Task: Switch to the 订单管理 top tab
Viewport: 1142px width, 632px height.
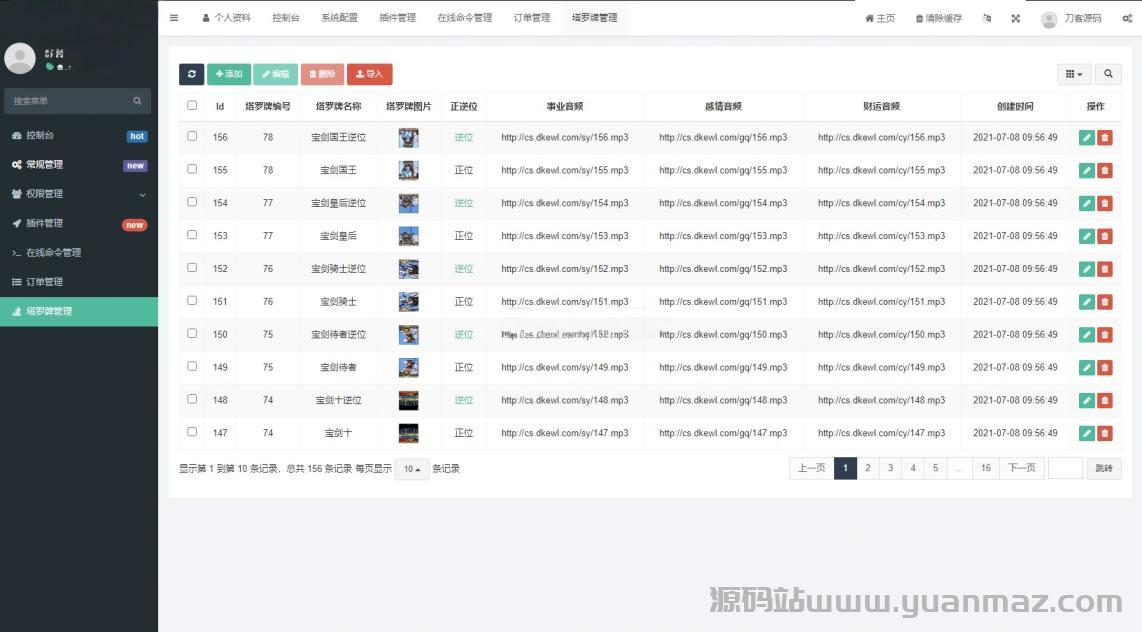Action: point(531,18)
